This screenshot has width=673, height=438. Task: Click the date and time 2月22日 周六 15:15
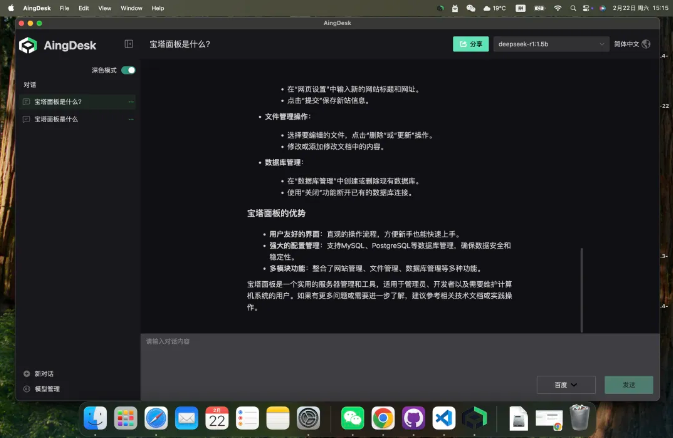[x=640, y=8]
